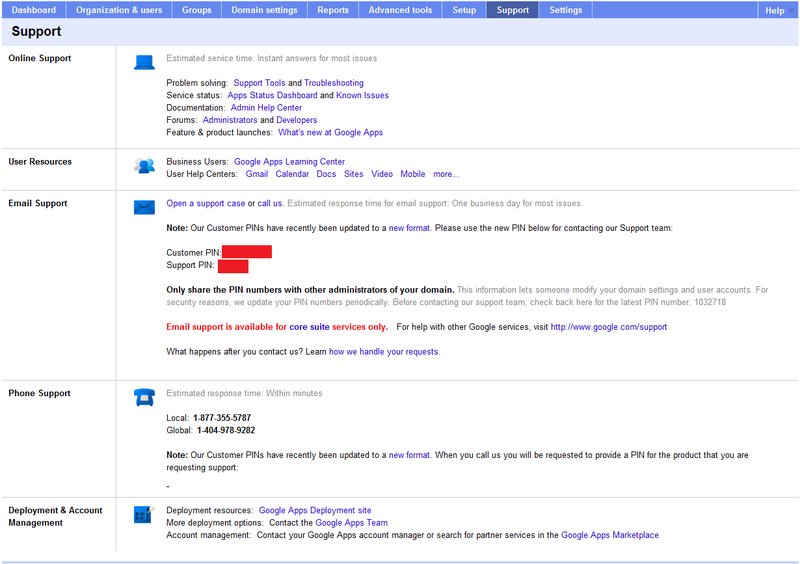Viewport: 800px width, 564px height.
Task: Open the Help dropdown arrow
Action: click(791, 10)
